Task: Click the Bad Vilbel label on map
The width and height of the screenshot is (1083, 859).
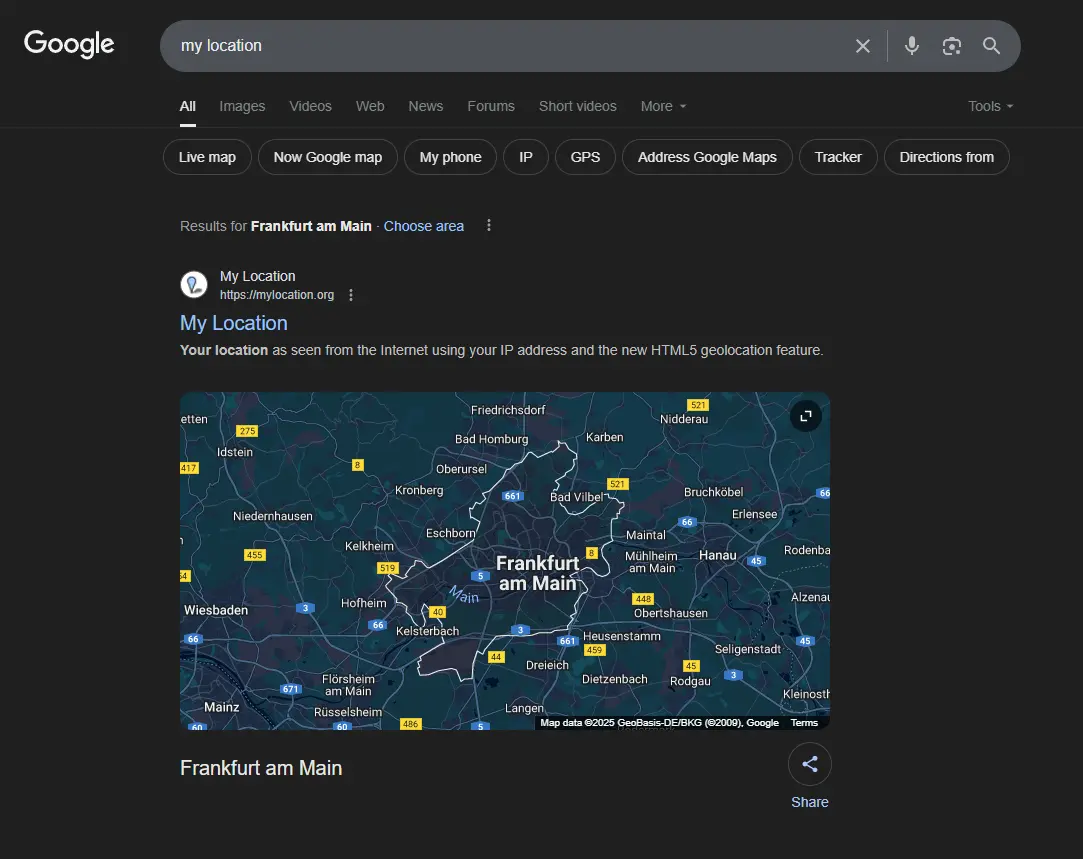Action: point(576,497)
